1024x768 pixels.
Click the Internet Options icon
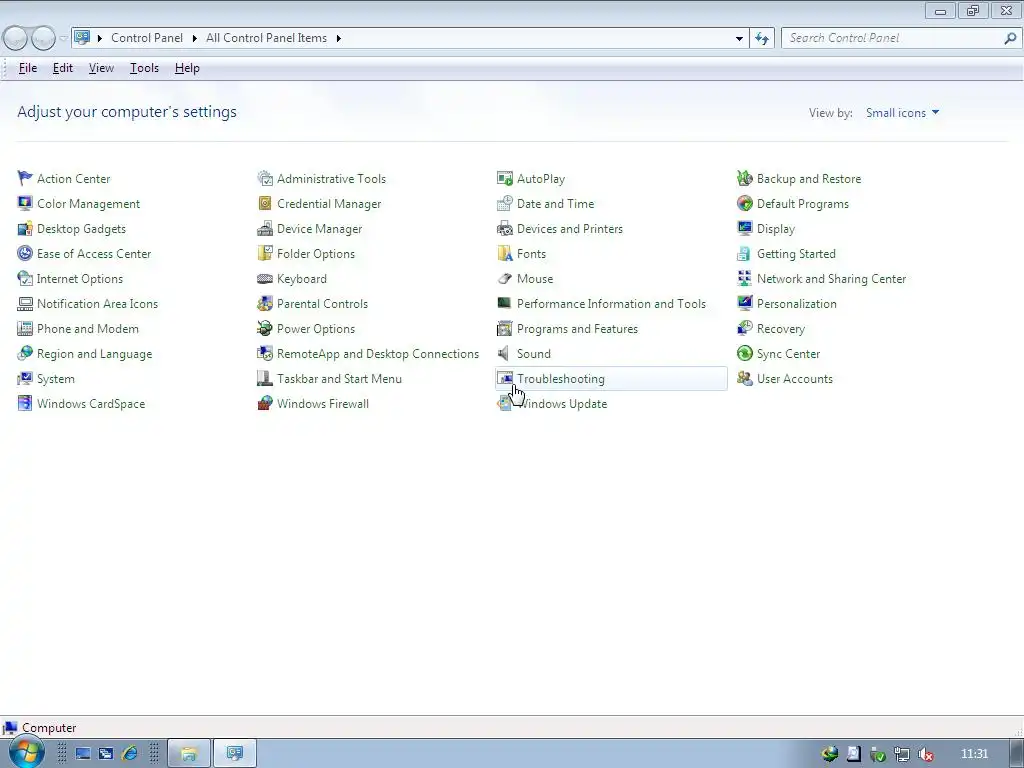click(x=25, y=278)
